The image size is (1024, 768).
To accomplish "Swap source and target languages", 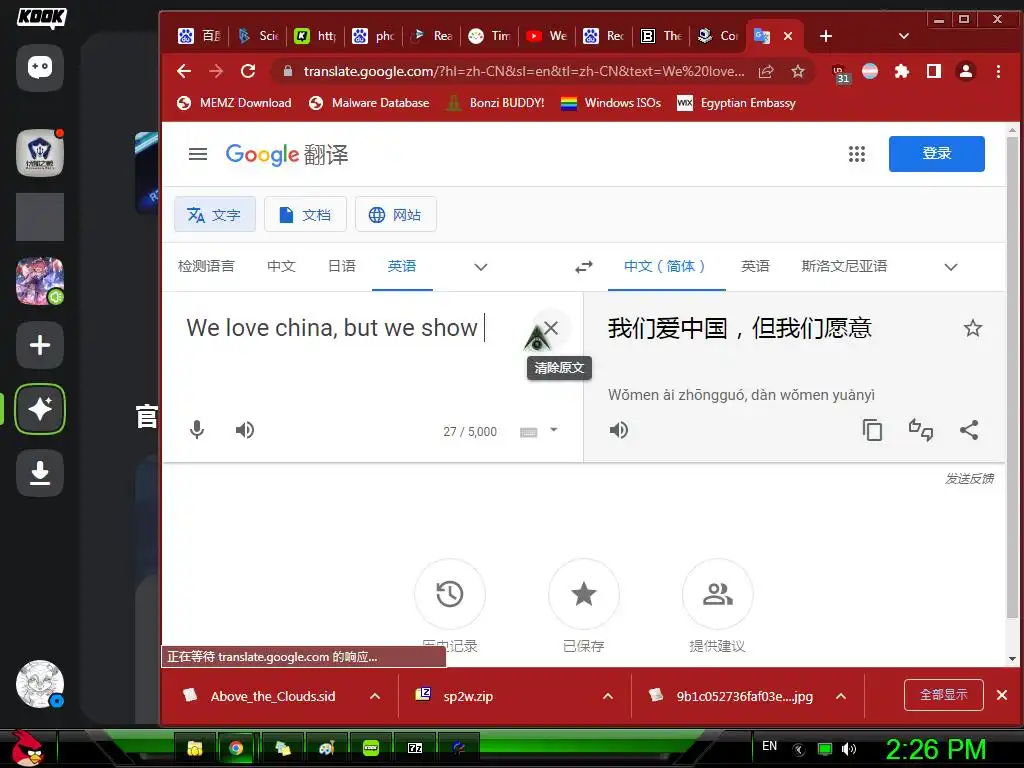I will [x=584, y=267].
